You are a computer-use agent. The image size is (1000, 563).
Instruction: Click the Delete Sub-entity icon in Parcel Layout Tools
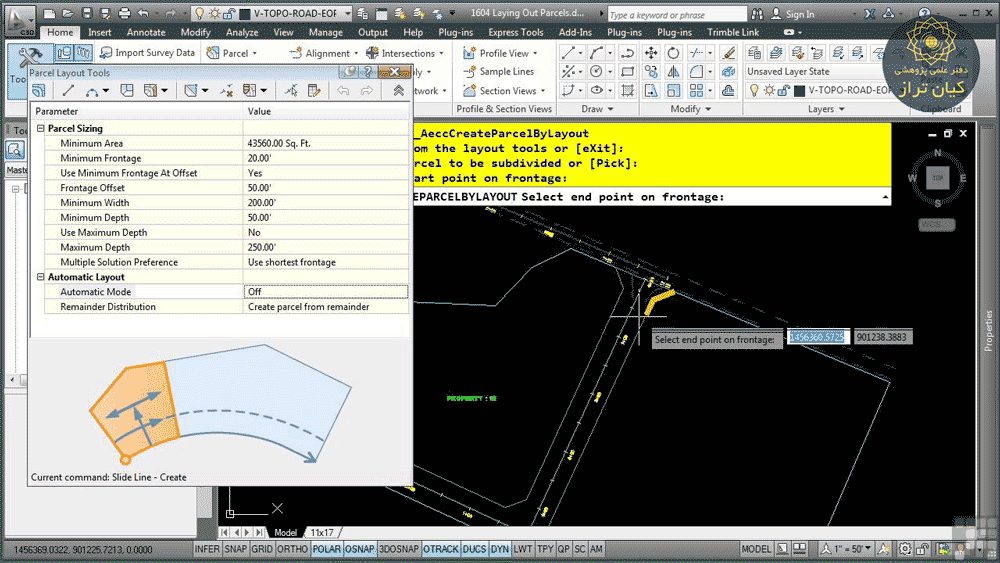(x=226, y=91)
